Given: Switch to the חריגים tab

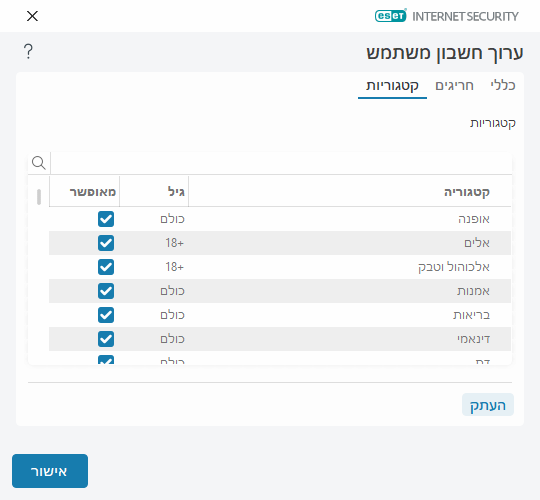Looking at the screenshot, I should coord(455,85).
